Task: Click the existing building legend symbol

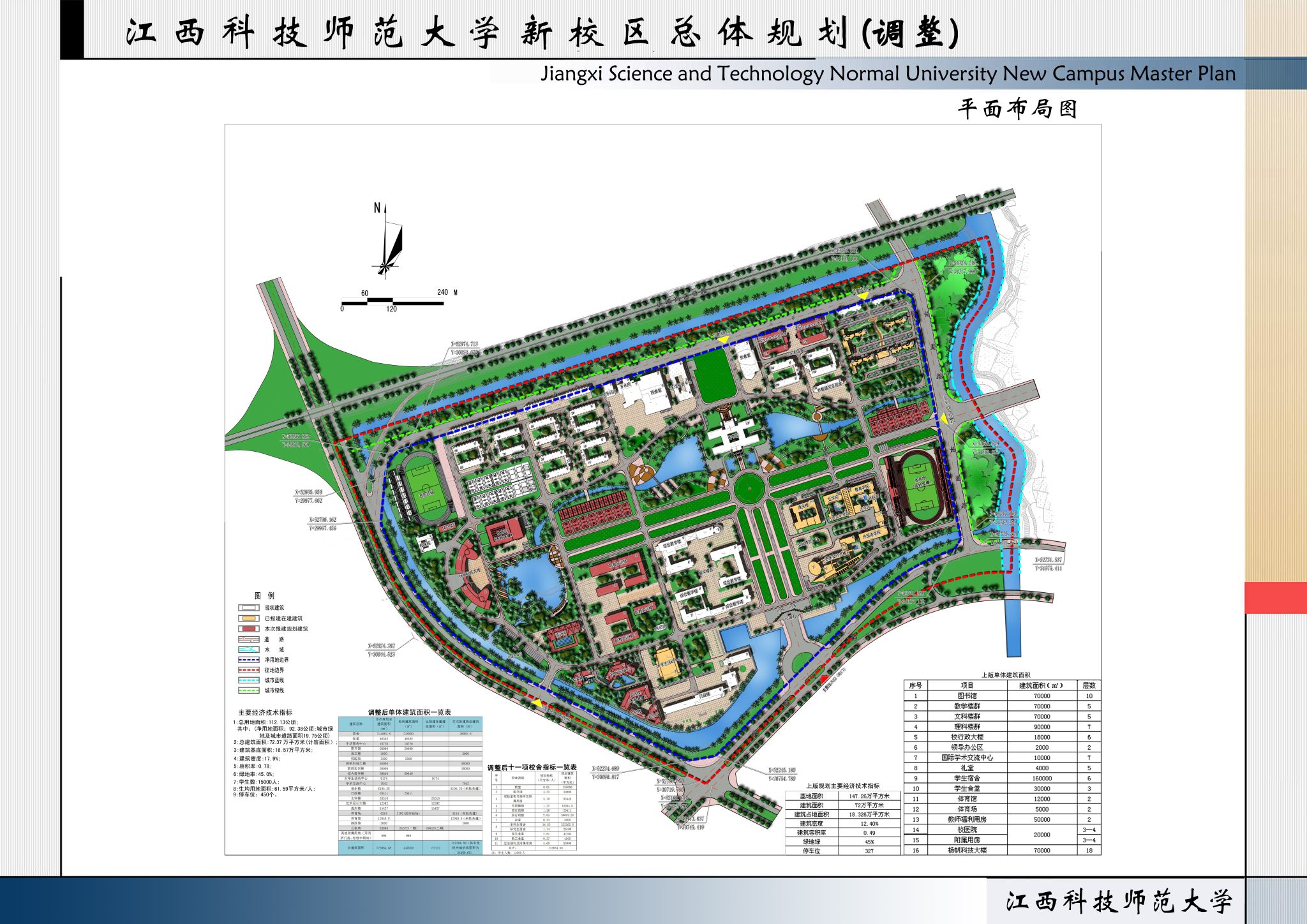Action: point(248,608)
